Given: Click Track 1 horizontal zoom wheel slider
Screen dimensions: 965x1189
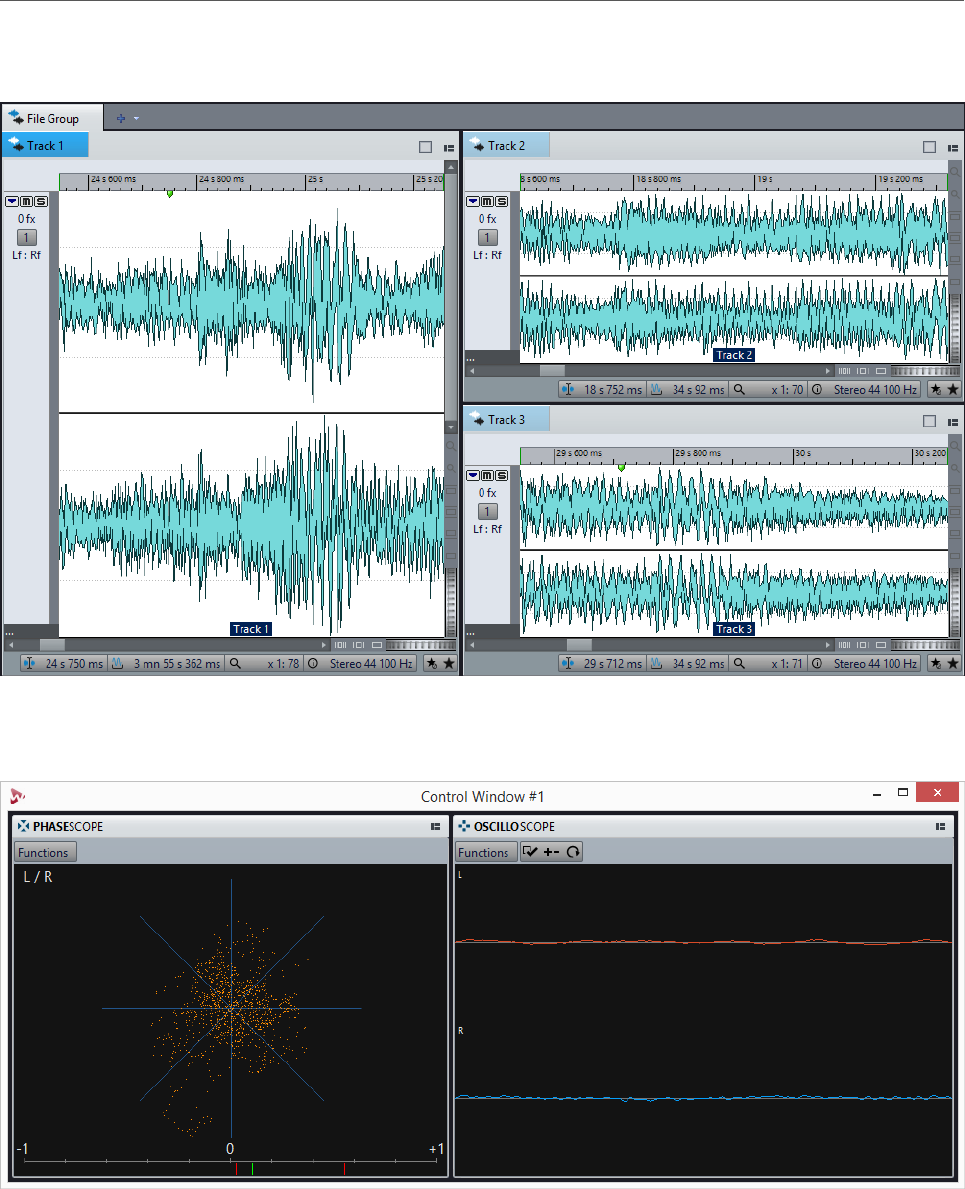Looking at the screenshot, I should [x=421, y=645].
